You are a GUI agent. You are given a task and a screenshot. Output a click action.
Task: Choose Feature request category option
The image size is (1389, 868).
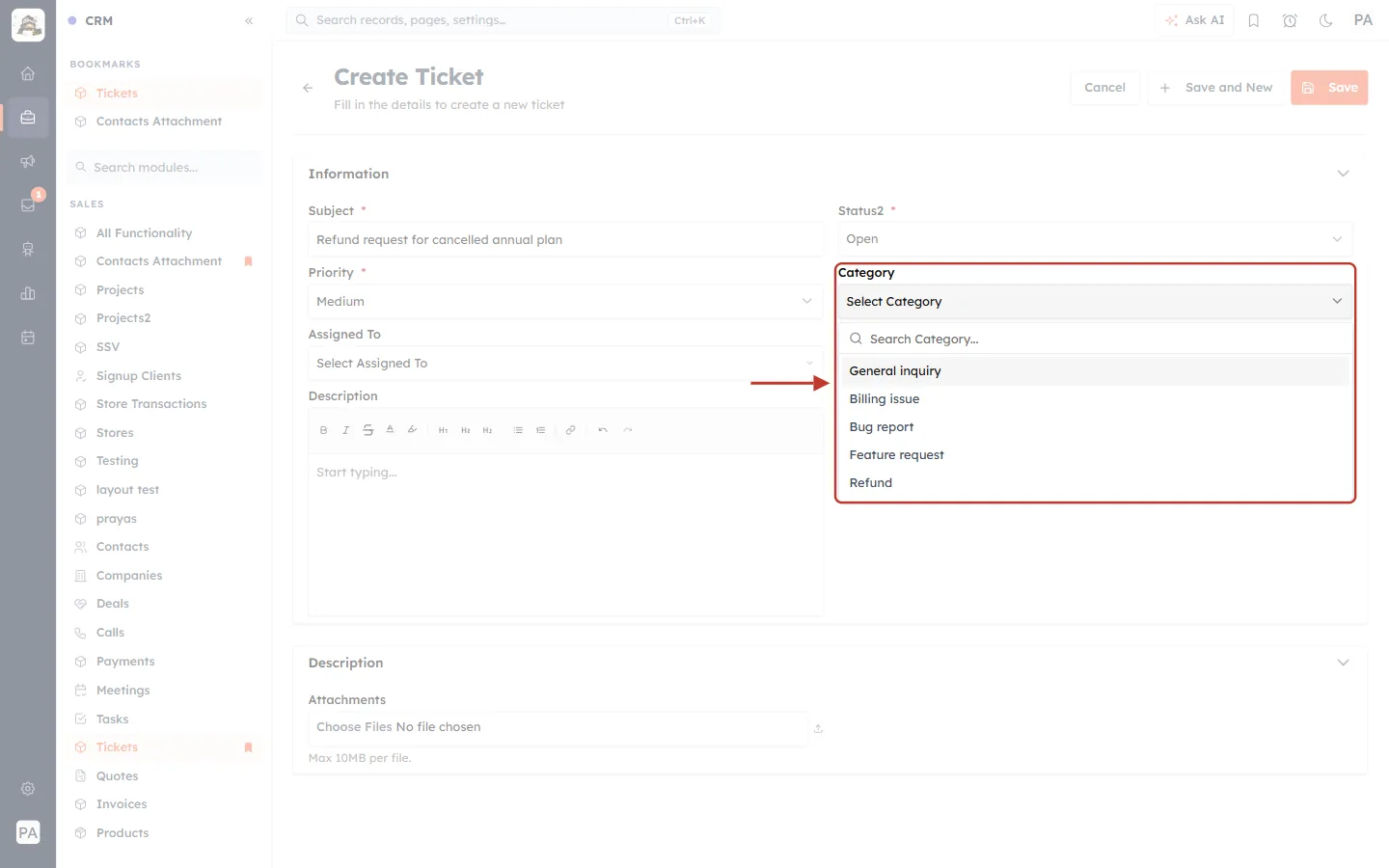coord(1095,455)
